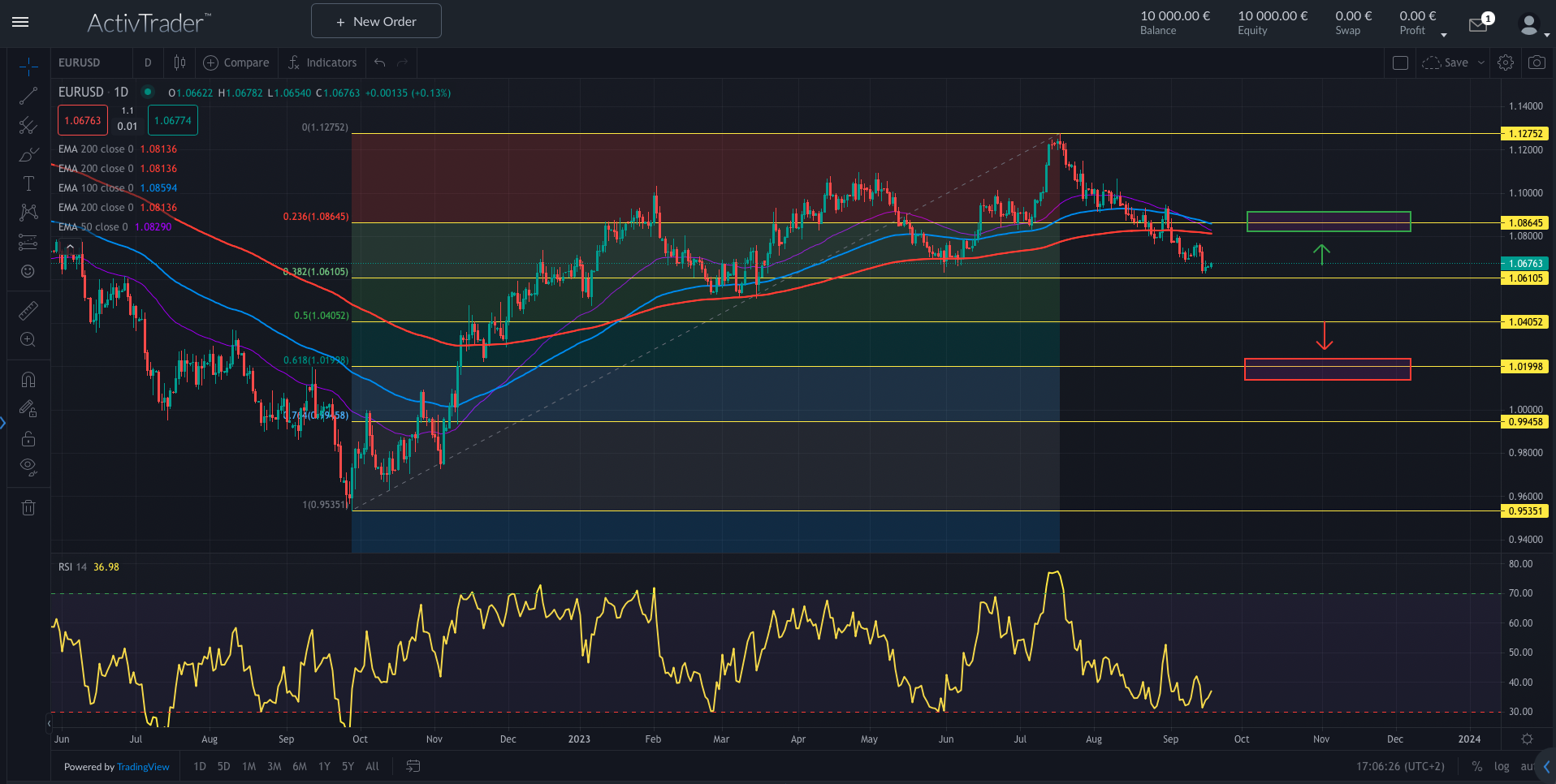
Task: Open the D timeframe dropdown
Action: click(148, 62)
